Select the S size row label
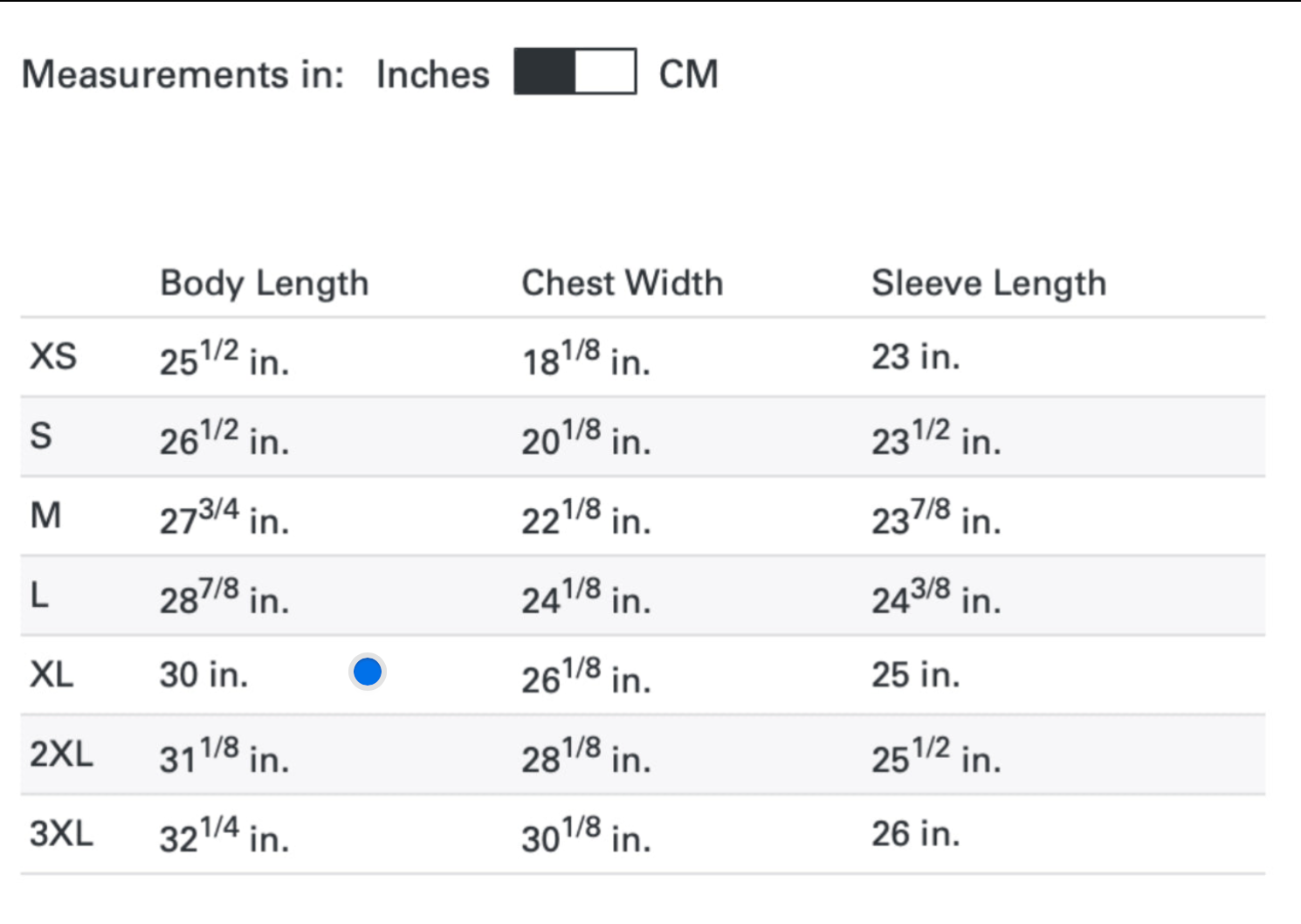 pyautogui.click(x=41, y=436)
